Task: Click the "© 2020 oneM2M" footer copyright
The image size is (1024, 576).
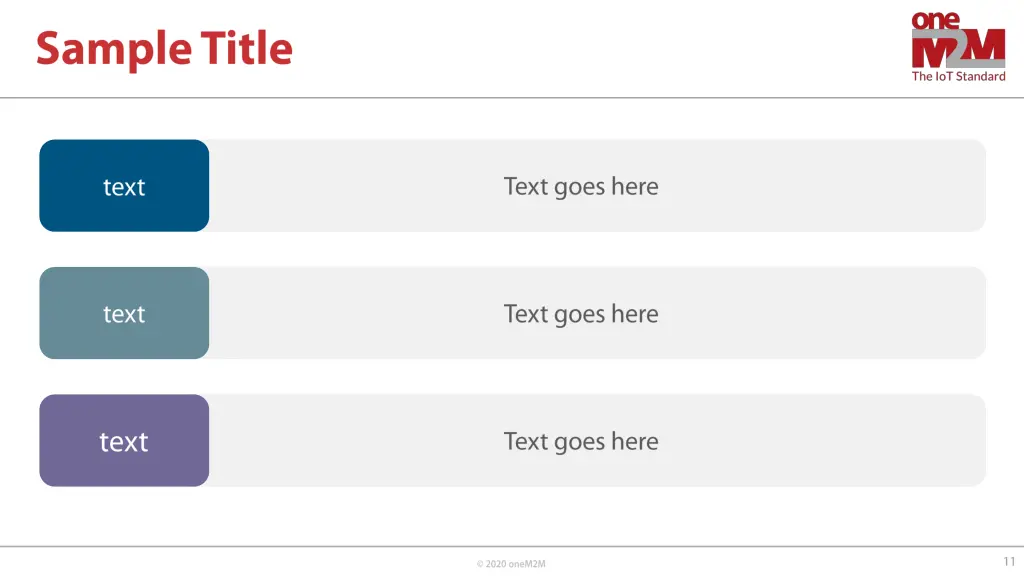Action: point(511,564)
